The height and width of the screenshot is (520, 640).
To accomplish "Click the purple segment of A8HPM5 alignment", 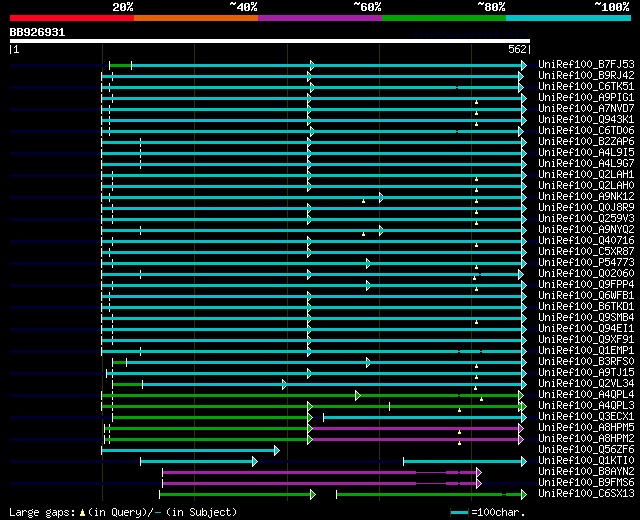I will (x=416, y=429).
